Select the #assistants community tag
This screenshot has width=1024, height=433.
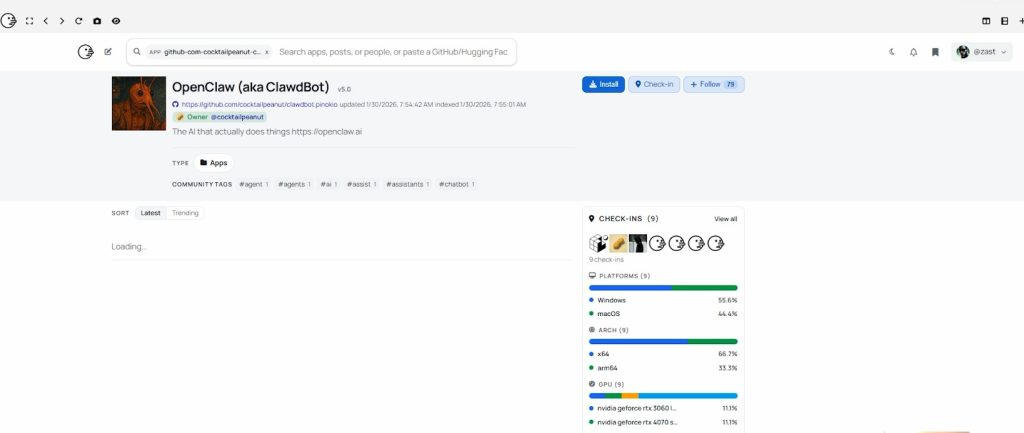[x=408, y=184]
